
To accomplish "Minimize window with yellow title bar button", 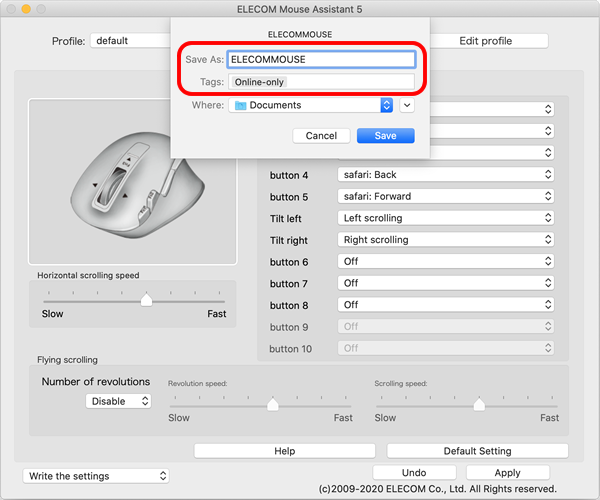I will coord(26,9).
